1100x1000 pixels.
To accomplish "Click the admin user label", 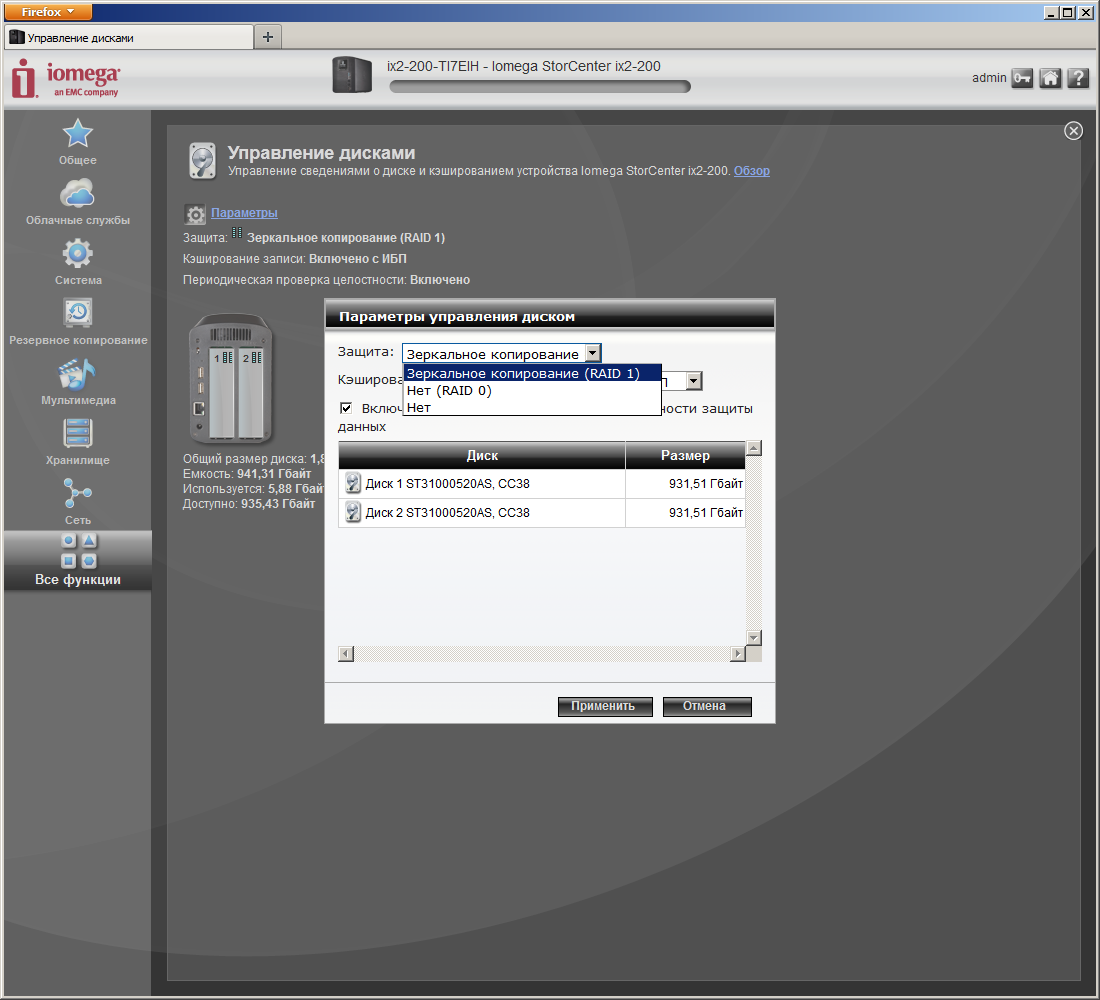I will pos(989,78).
